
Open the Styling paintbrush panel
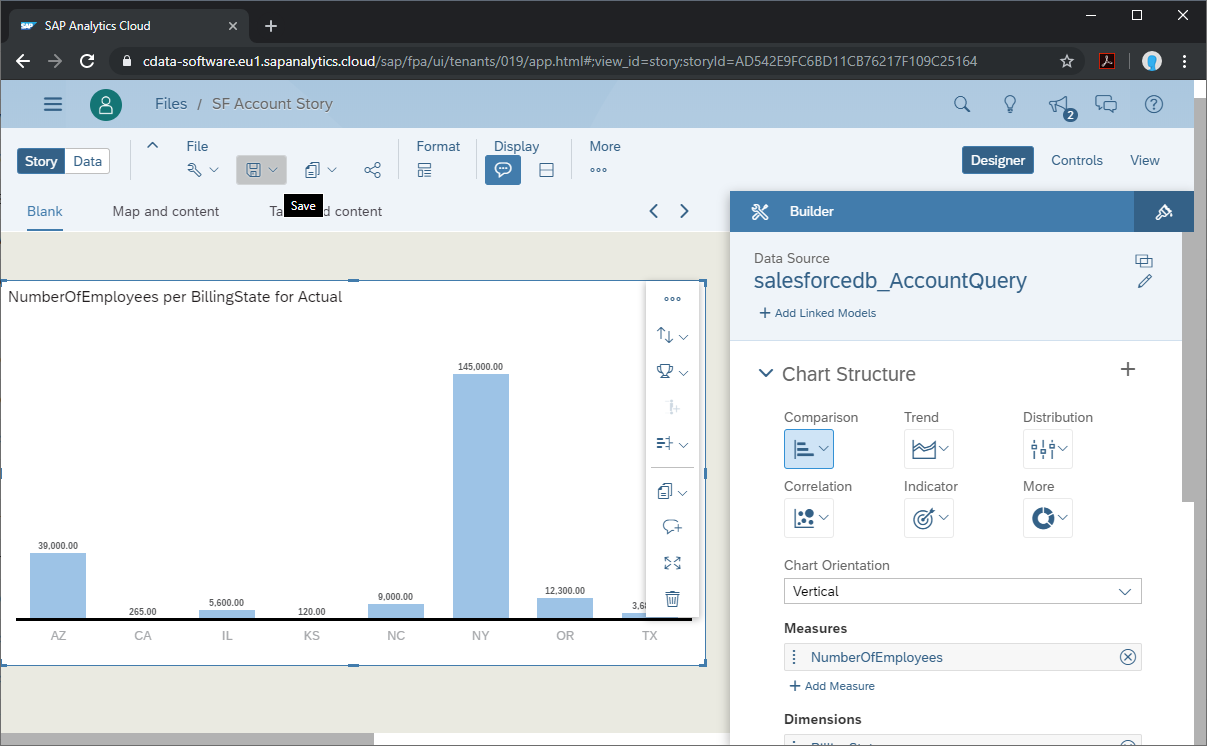(x=1163, y=211)
